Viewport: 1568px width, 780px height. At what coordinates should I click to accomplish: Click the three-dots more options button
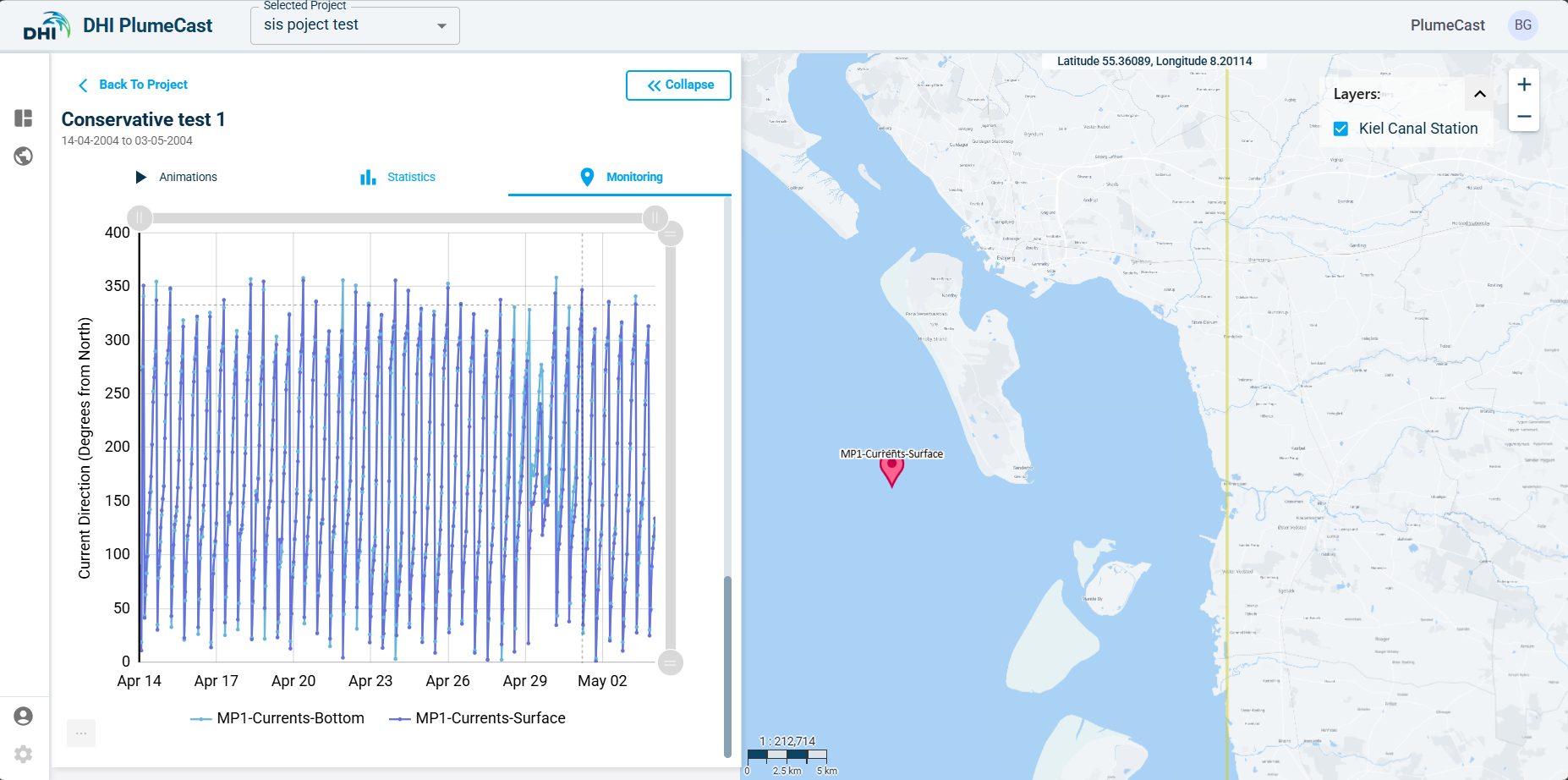coord(81,733)
